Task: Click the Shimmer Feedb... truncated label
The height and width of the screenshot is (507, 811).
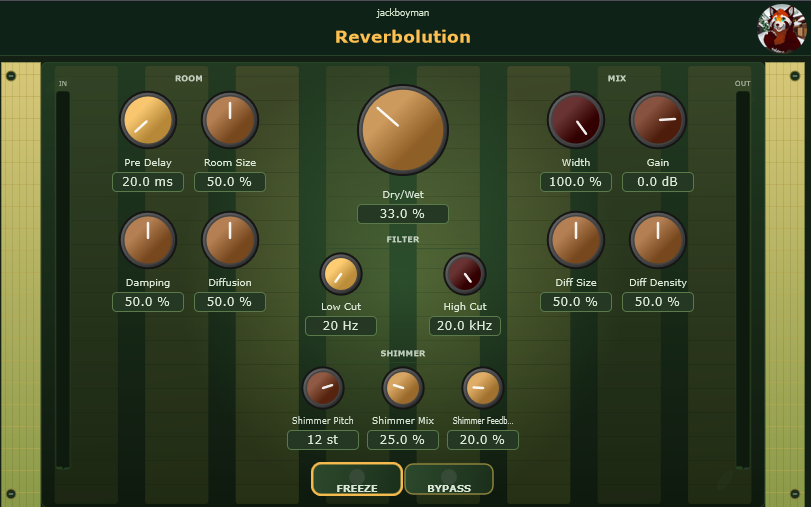Action: [x=483, y=421]
